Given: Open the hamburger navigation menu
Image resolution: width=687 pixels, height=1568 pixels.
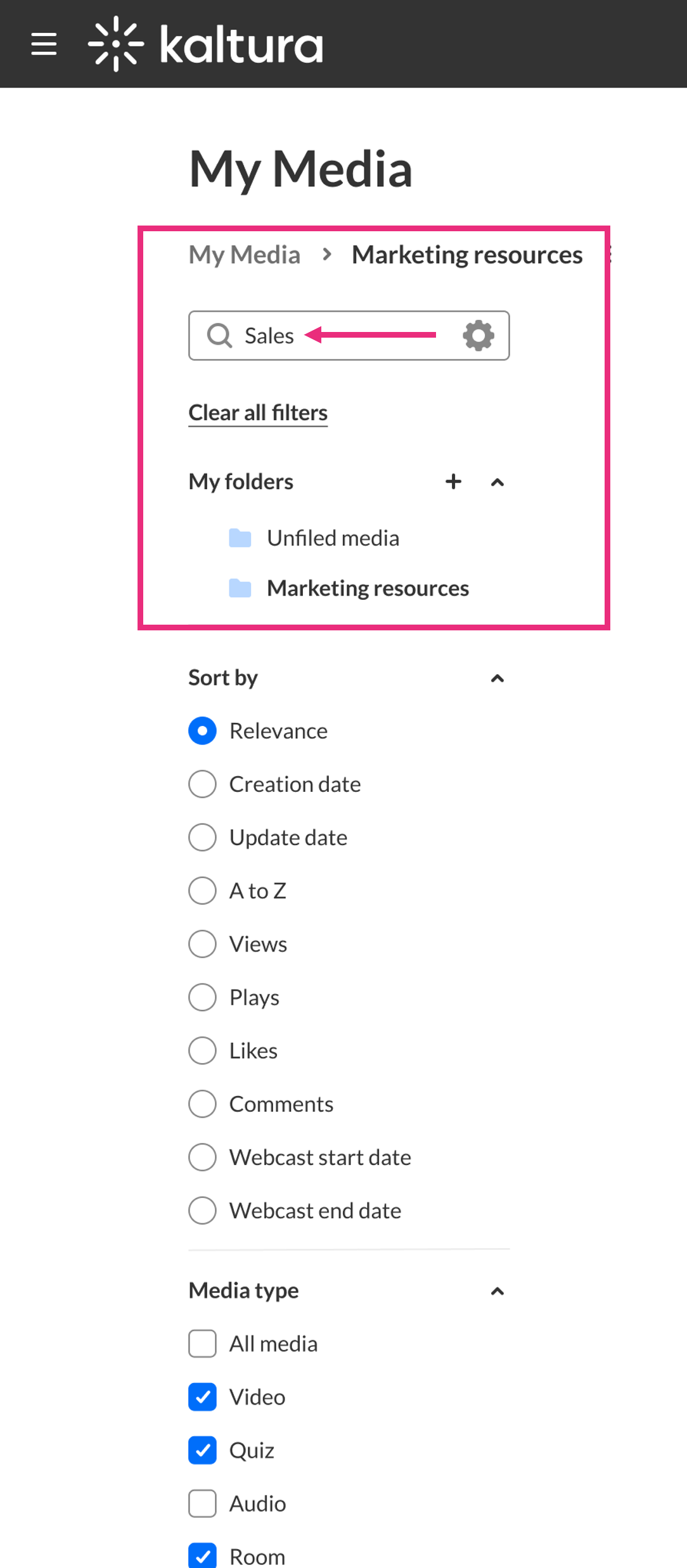Looking at the screenshot, I should (44, 44).
